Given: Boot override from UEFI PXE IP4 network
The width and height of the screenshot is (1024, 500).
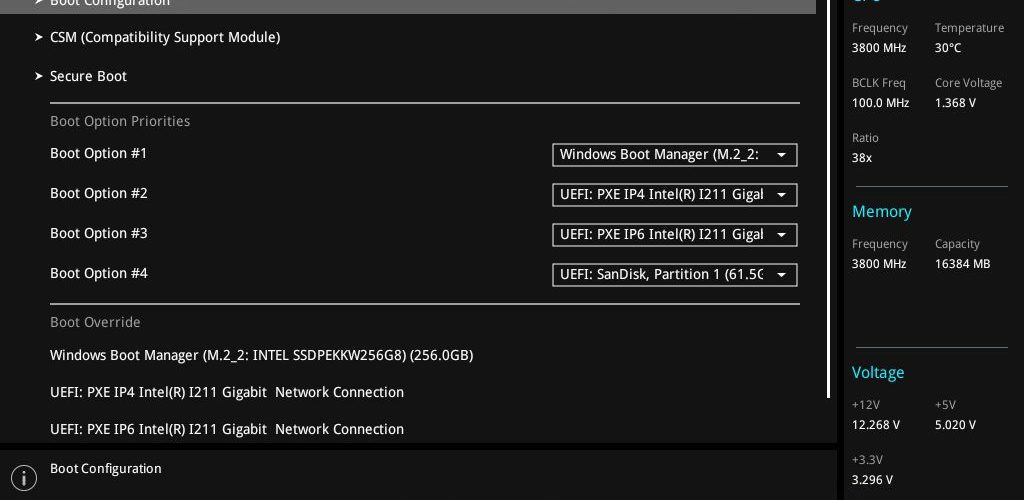Looking at the screenshot, I should tap(227, 392).
